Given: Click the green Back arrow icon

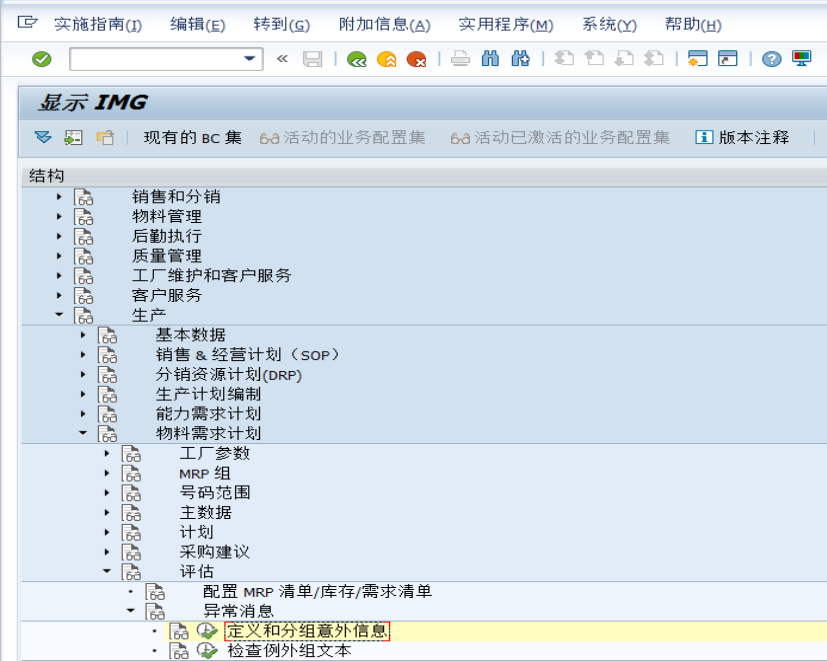Looking at the screenshot, I should (357, 59).
